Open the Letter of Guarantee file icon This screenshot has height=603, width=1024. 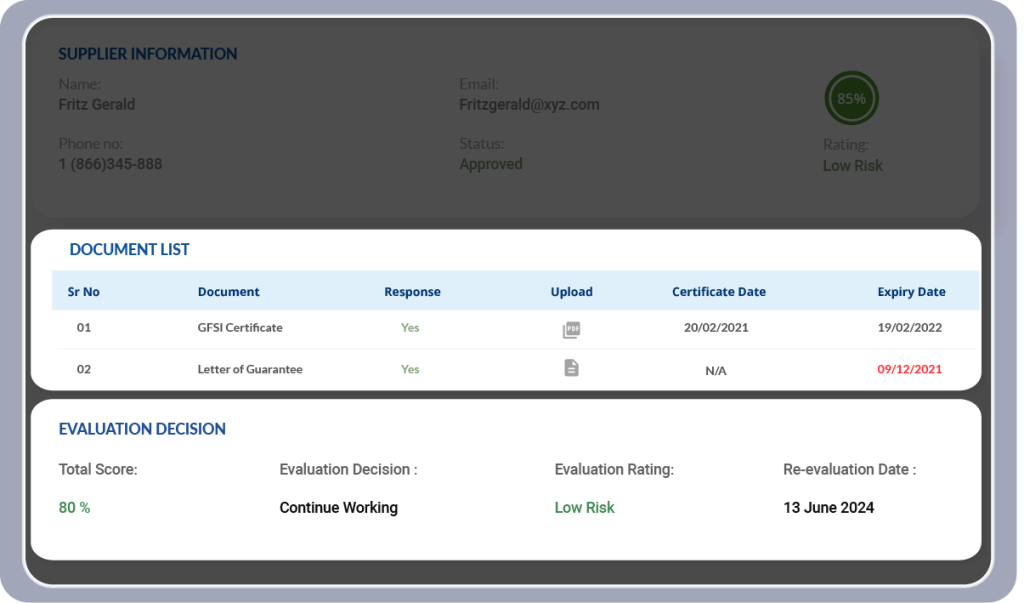(x=571, y=368)
